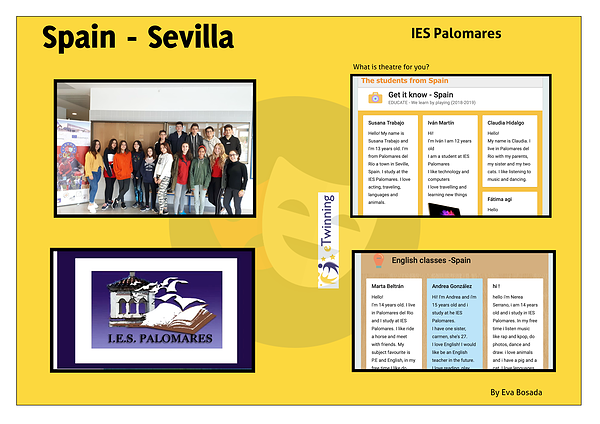Screen dimensions: 600x424
Task: Open the Susana Trabajo card
Action: coord(390,165)
